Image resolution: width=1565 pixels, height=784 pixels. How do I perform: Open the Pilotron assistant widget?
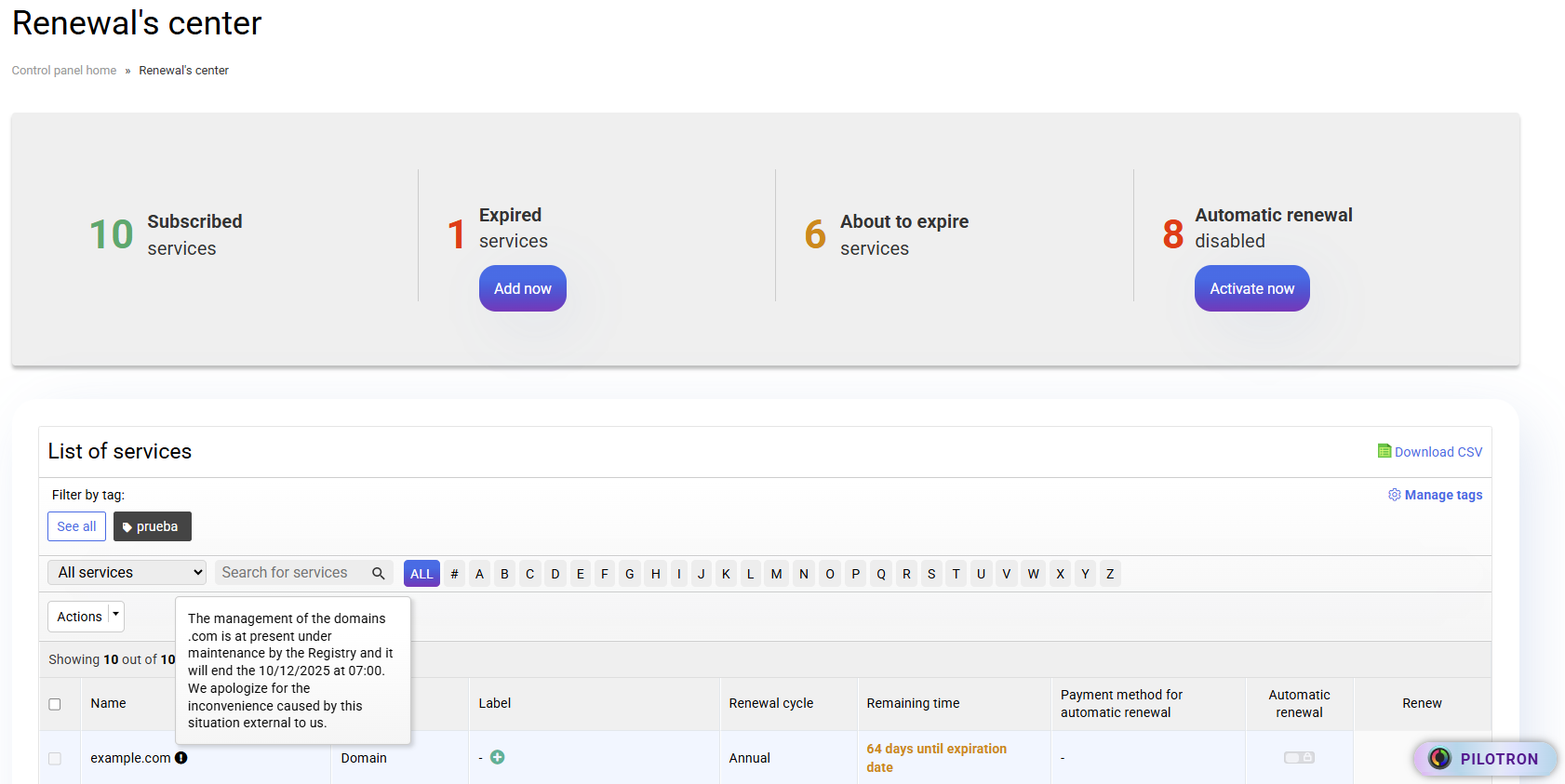point(1485,759)
